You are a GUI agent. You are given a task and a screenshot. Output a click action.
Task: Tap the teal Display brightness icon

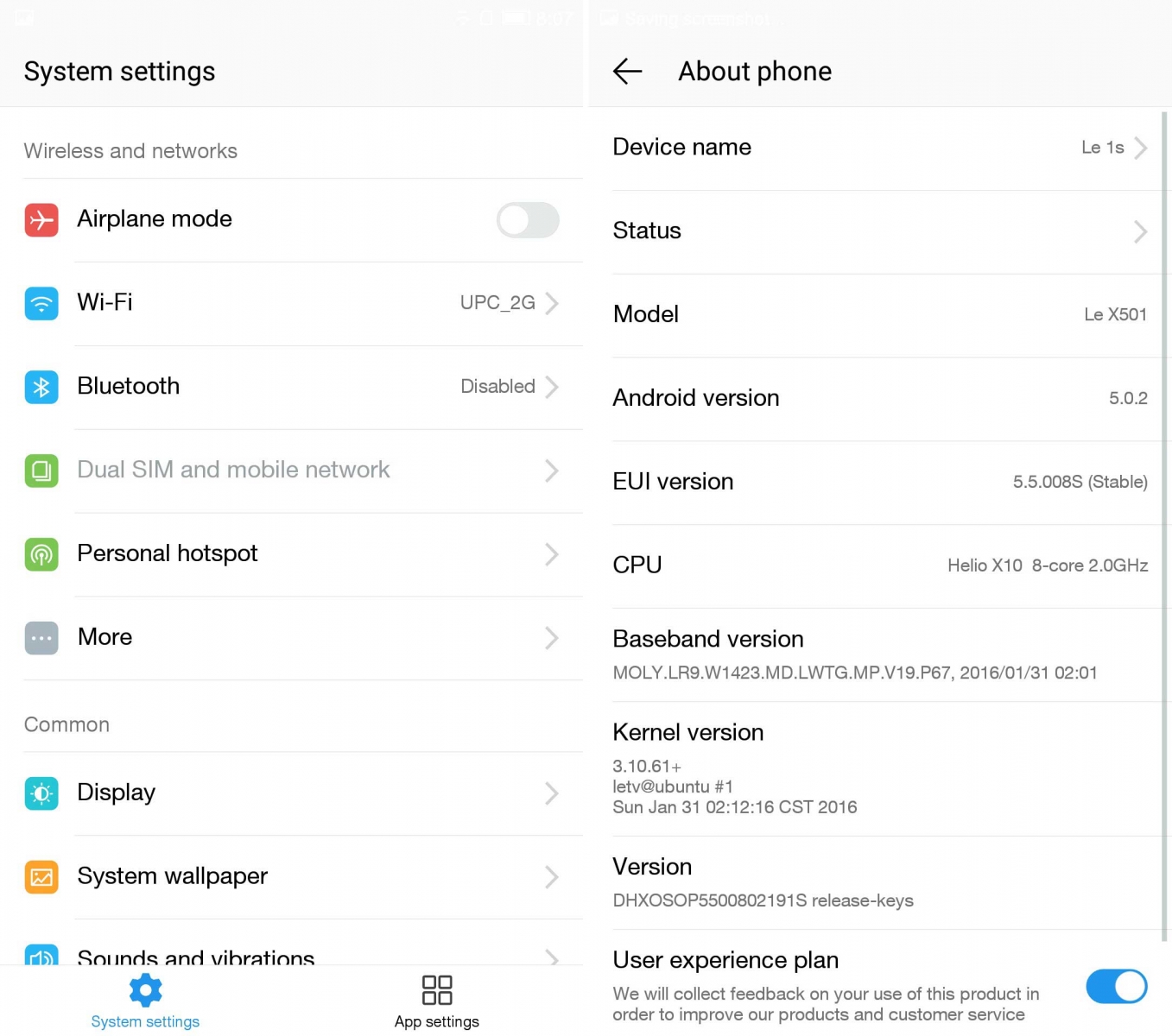tap(41, 793)
